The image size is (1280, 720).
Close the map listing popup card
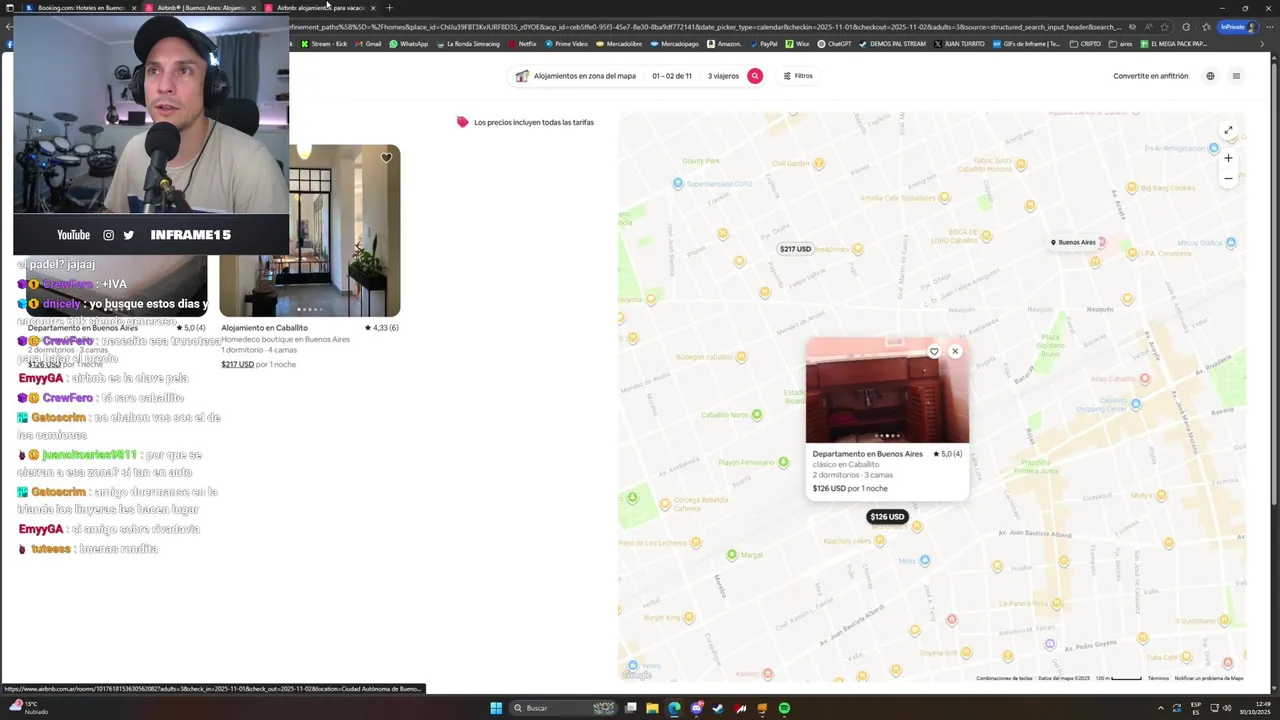pos(955,351)
